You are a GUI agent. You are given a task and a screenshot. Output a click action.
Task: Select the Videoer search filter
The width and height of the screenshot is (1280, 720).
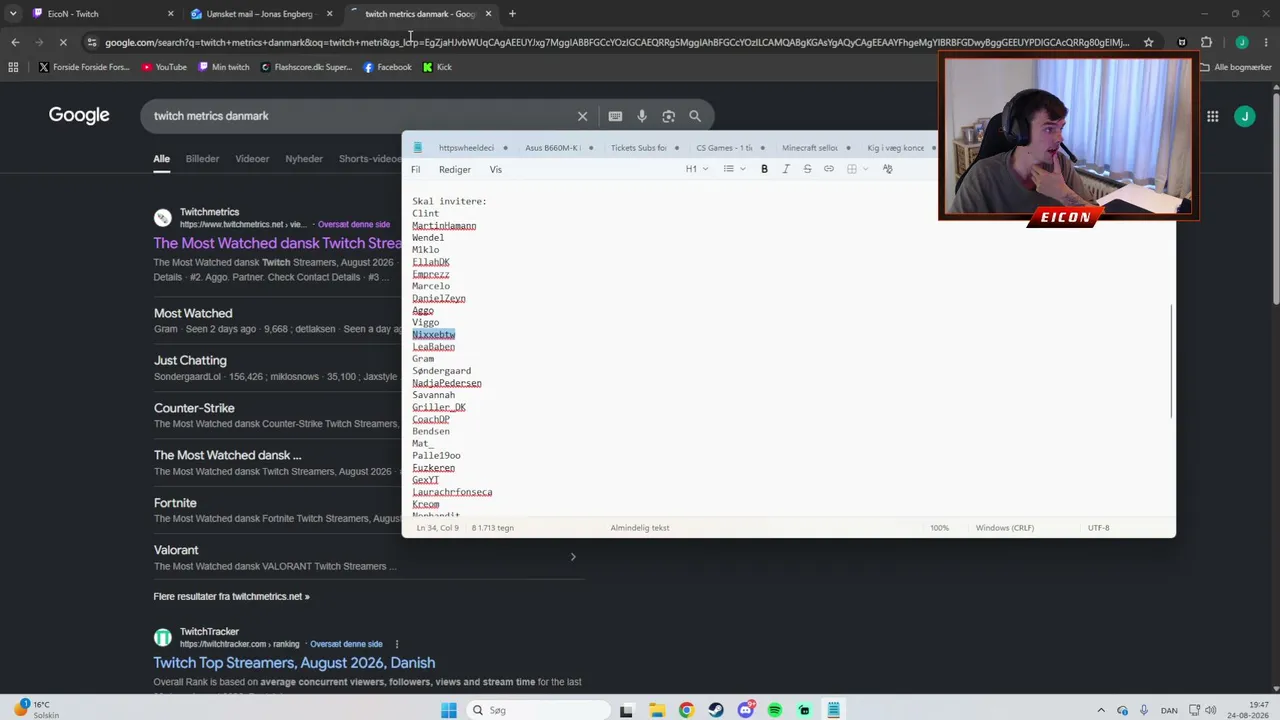tap(252, 159)
